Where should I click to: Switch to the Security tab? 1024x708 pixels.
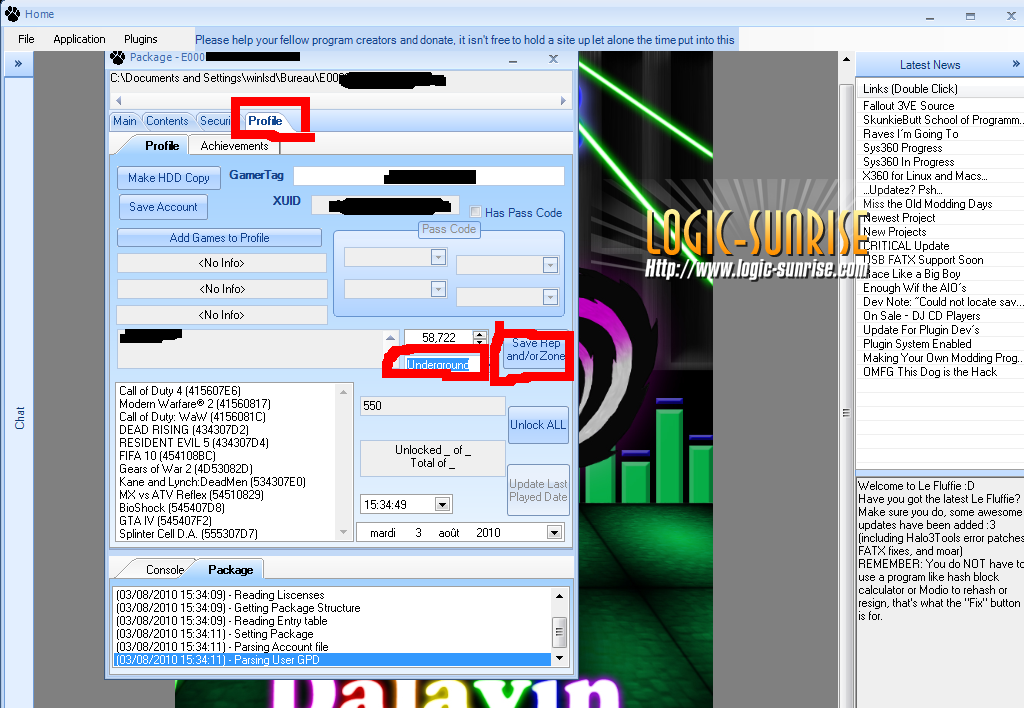click(215, 121)
